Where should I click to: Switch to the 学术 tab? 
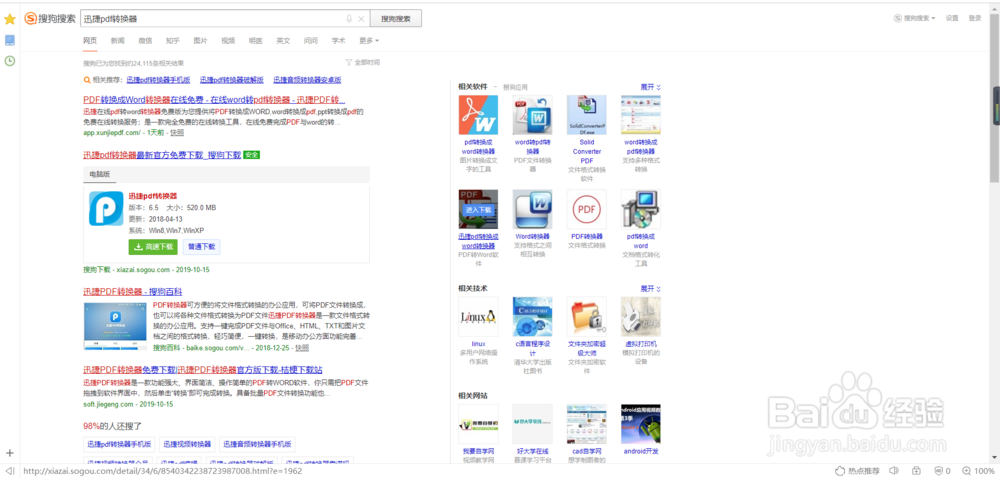coord(338,41)
